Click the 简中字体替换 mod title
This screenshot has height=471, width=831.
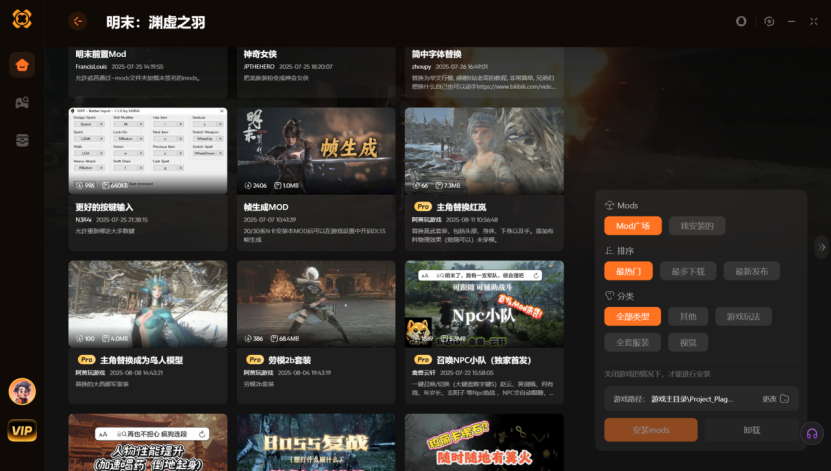[x=437, y=54]
